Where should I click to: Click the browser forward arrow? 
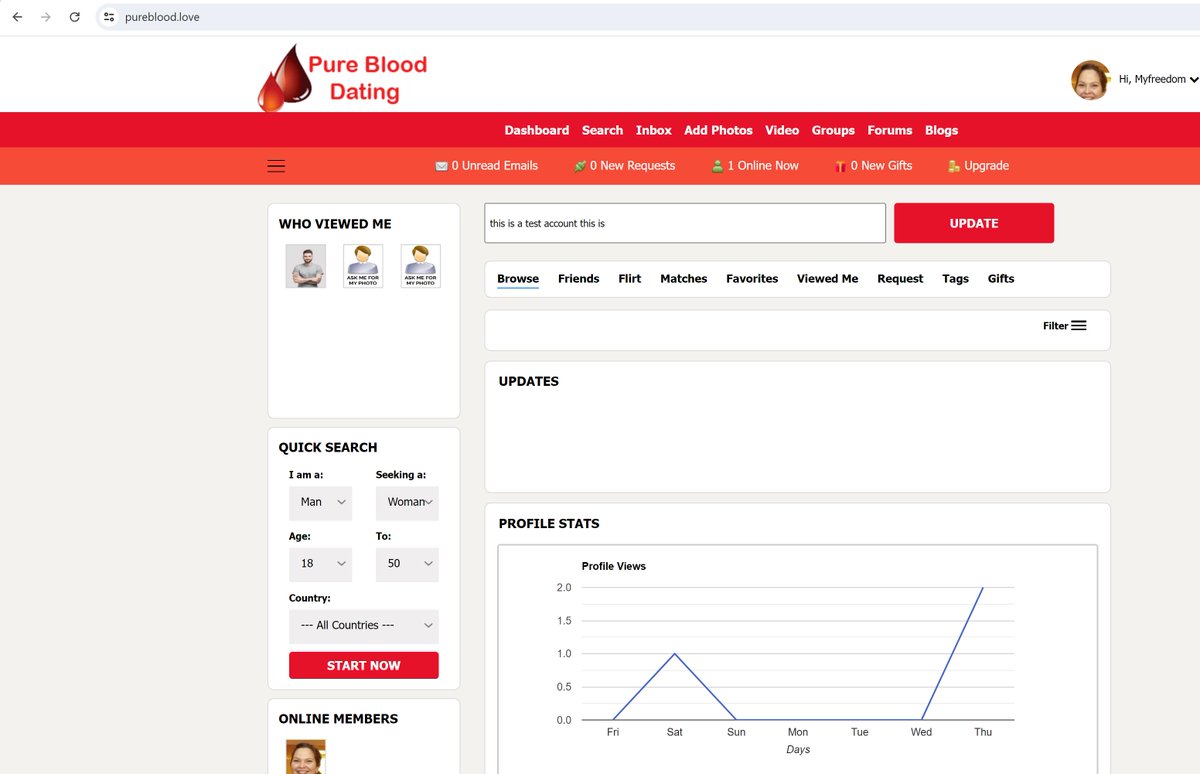click(45, 17)
